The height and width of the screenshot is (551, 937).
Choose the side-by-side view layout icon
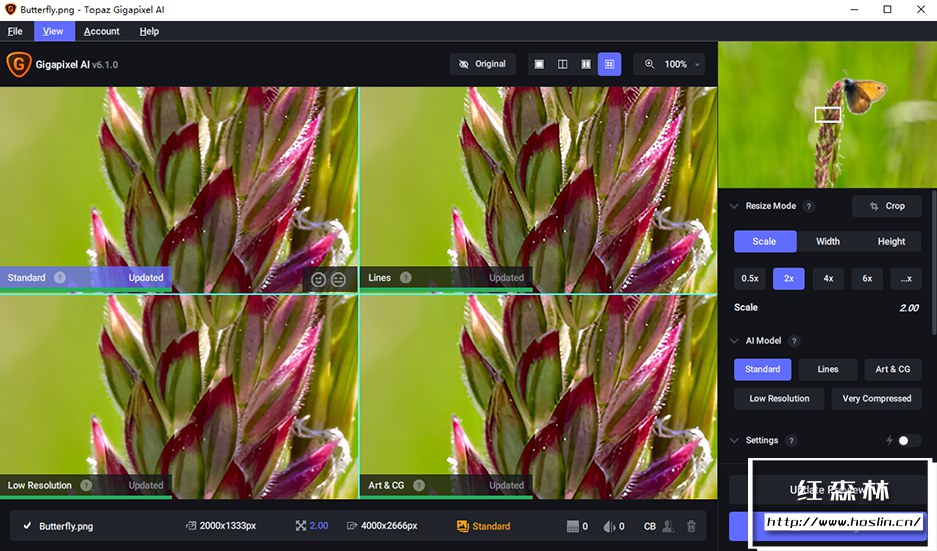pyautogui.click(x=586, y=64)
